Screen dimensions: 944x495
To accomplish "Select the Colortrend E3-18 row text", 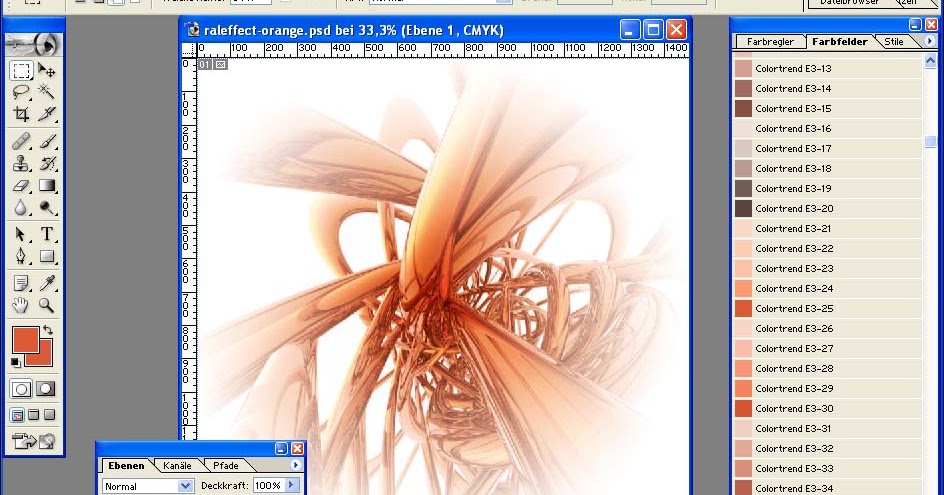I will (x=793, y=169).
